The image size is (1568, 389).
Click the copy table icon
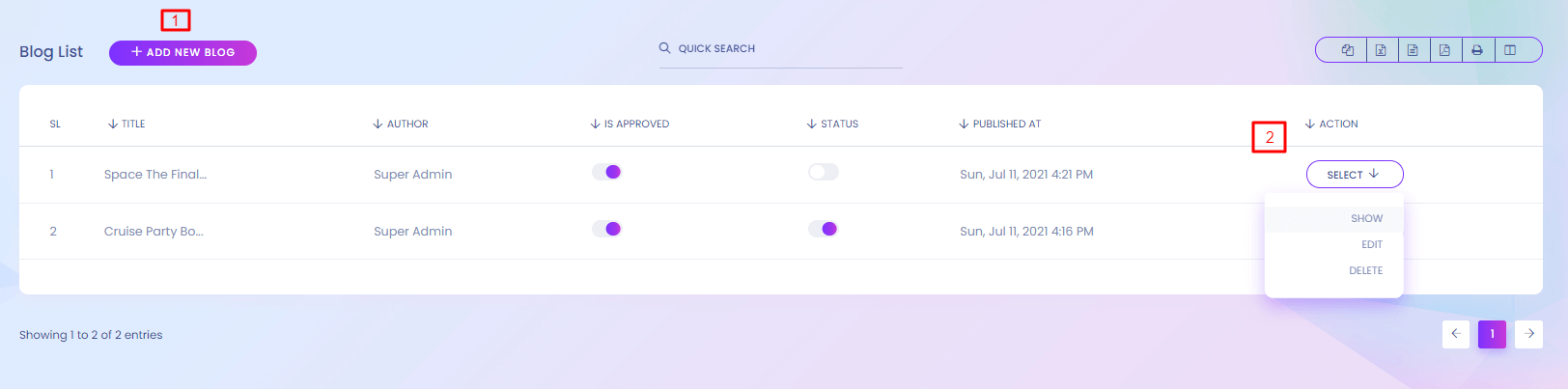coord(1348,50)
